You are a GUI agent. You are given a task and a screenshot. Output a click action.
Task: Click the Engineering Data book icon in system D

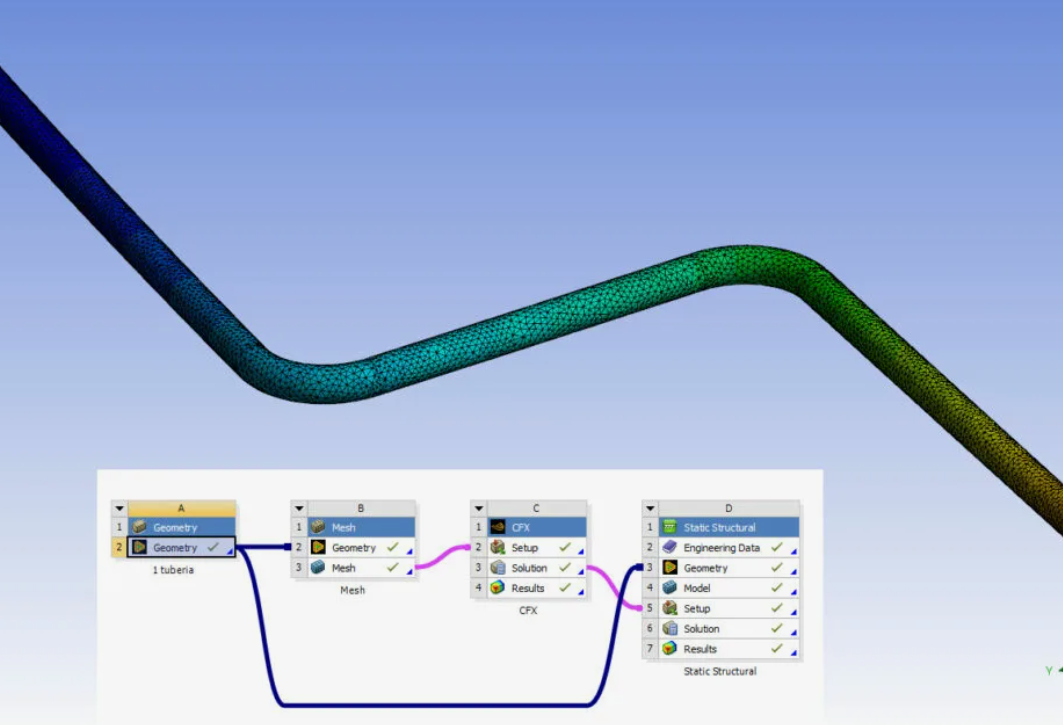coord(670,547)
